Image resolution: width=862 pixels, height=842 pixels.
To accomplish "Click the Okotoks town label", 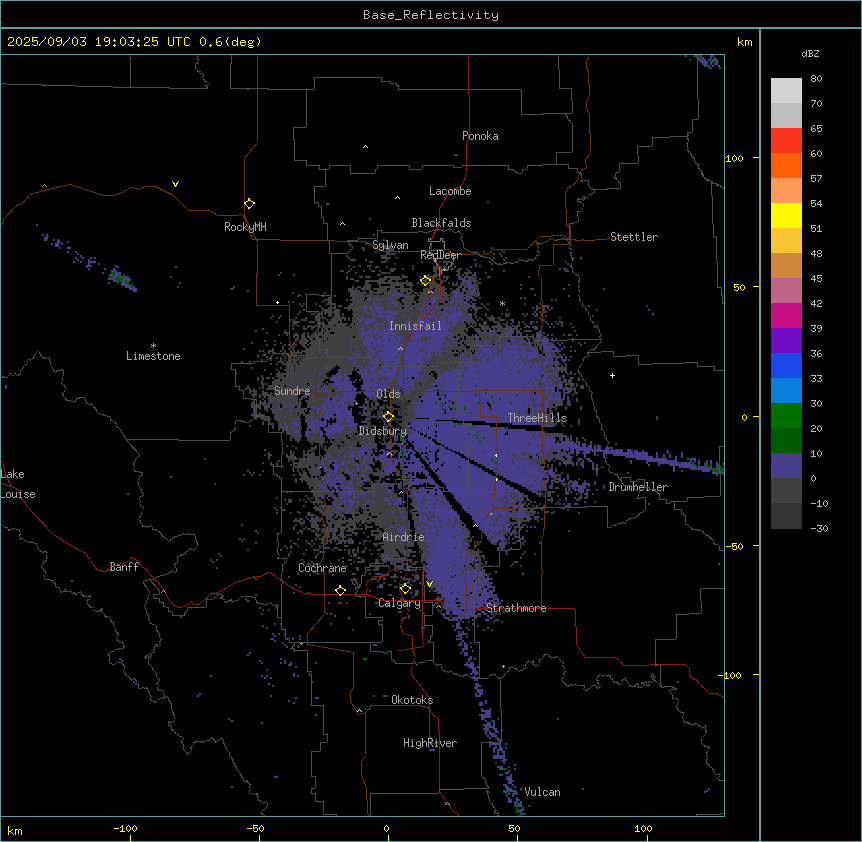I will (x=412, y=700).
